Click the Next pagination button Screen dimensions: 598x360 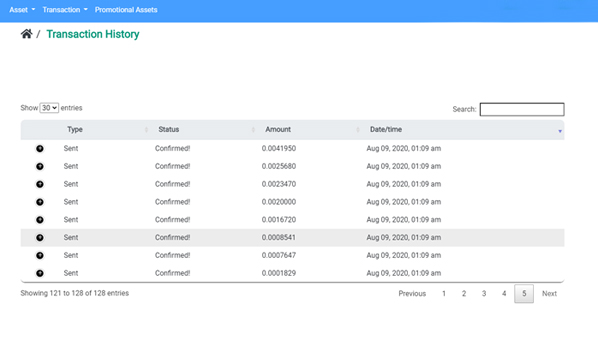(549, 294)
